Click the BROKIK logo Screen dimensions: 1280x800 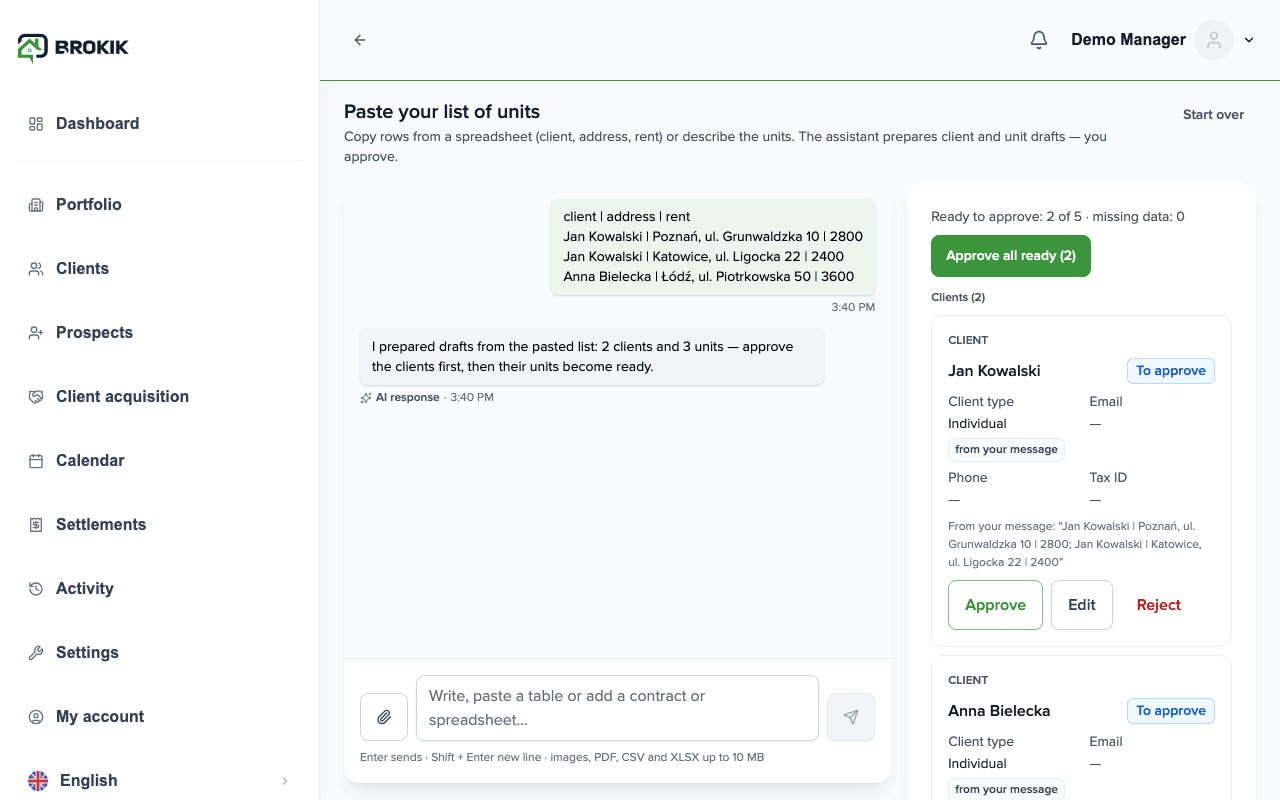pos(73,47)
